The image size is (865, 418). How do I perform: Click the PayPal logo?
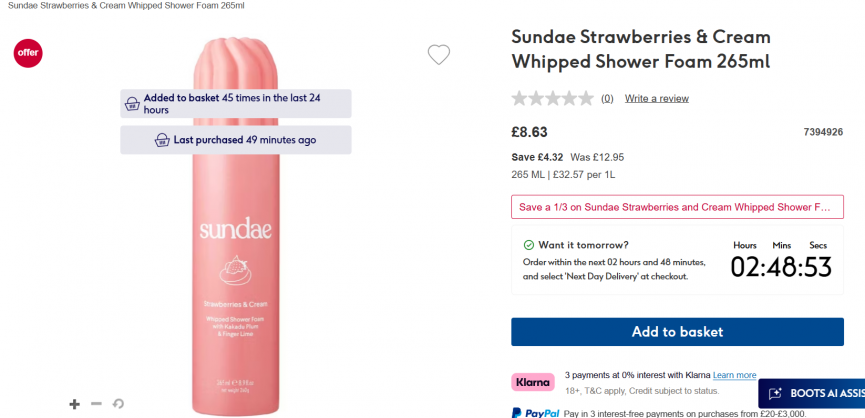coord(534,412)
